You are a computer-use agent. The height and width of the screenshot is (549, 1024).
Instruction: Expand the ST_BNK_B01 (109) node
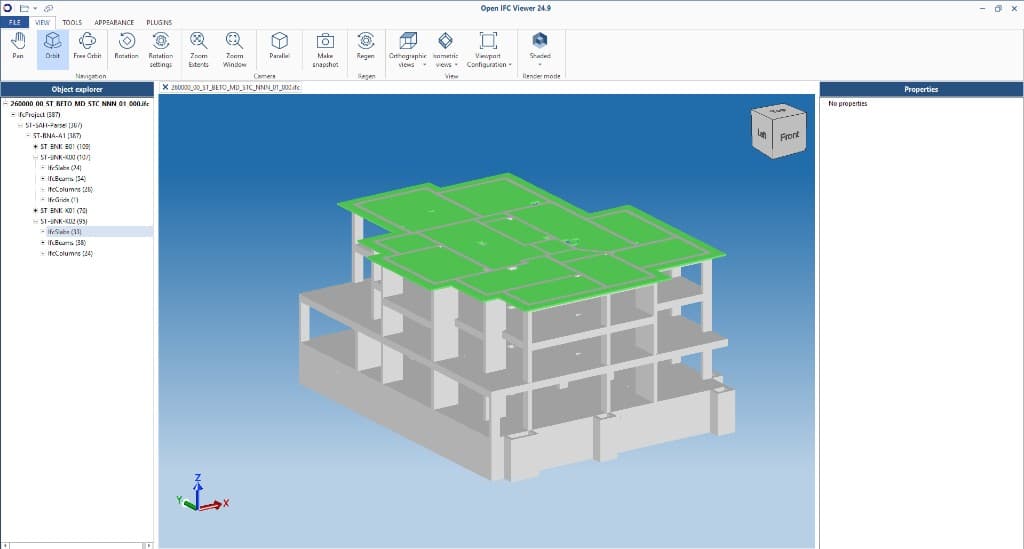(x=35, y=147)
